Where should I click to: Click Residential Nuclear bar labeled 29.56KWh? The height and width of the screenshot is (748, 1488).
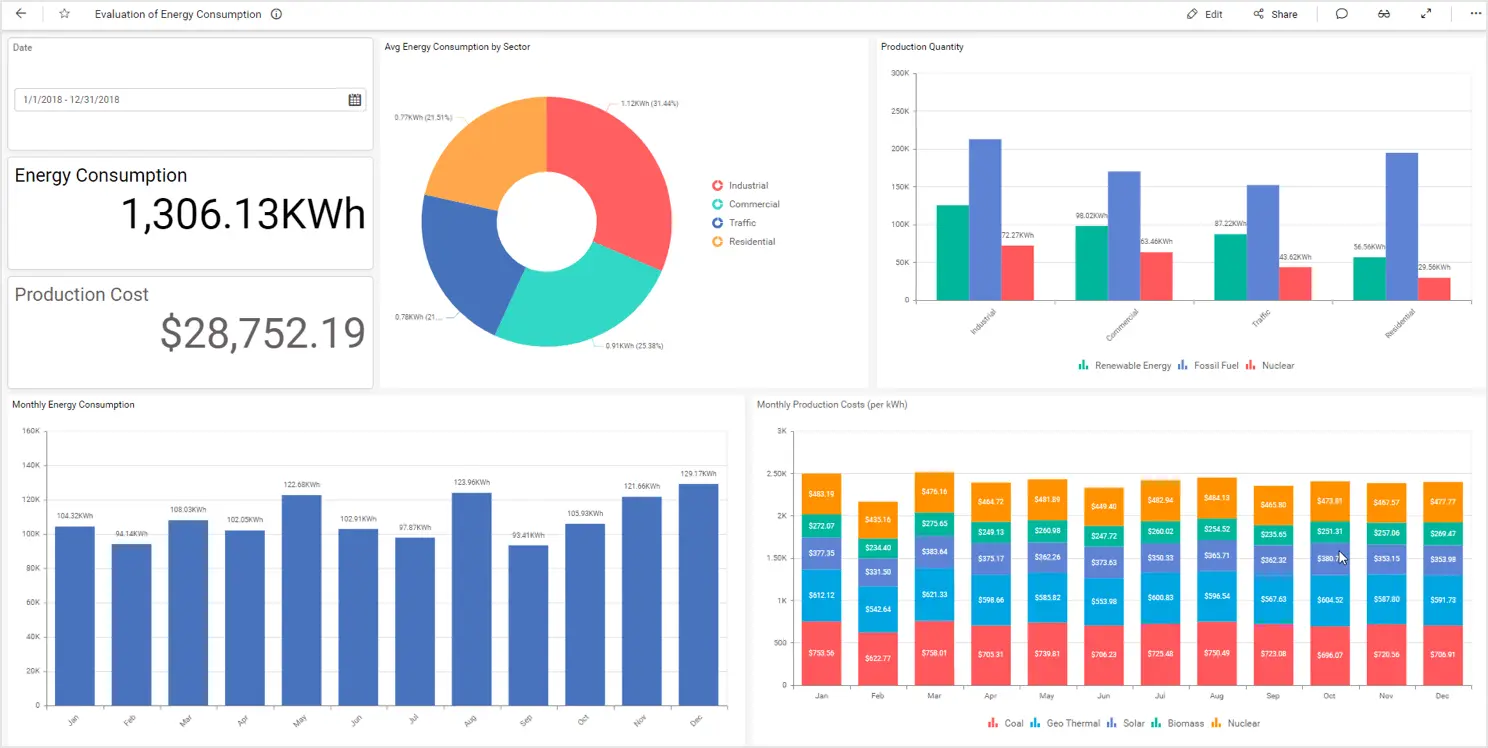pyautogui.click(x=1434, y=289)
